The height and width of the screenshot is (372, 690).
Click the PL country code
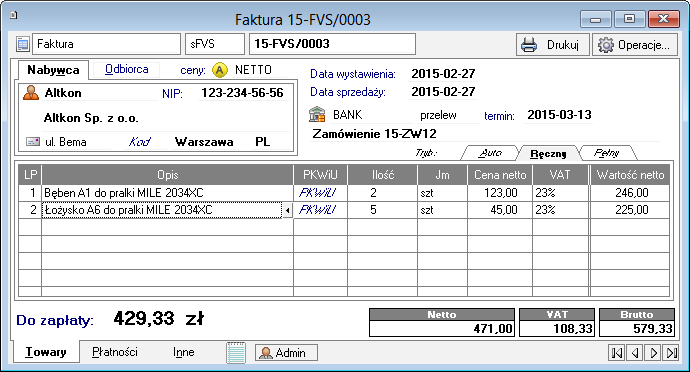coord(263,142)
